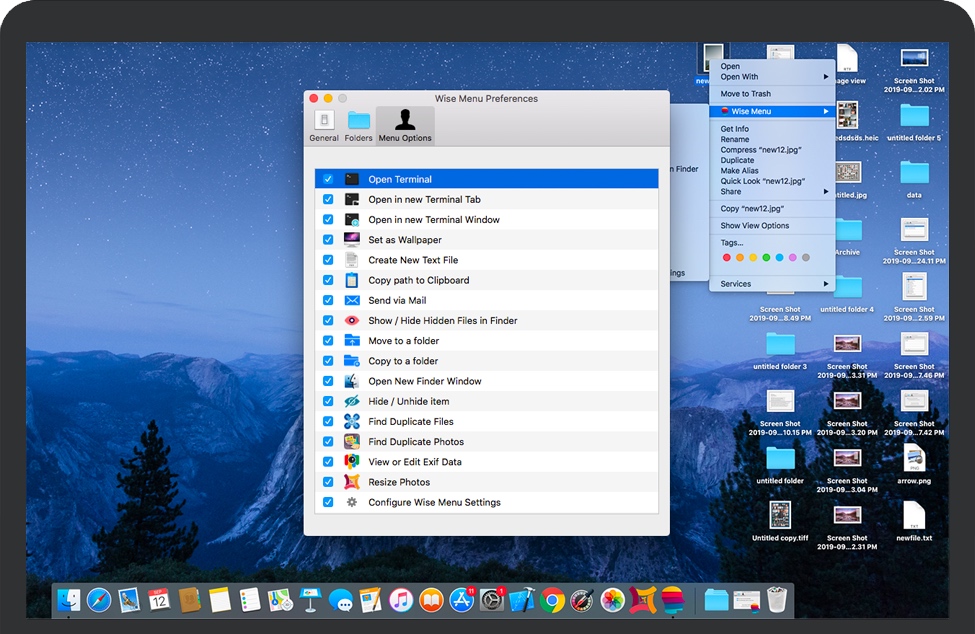The image size is (975, 634).
Task: Select Move to Trash in context menu
Action: pos(744,94)
